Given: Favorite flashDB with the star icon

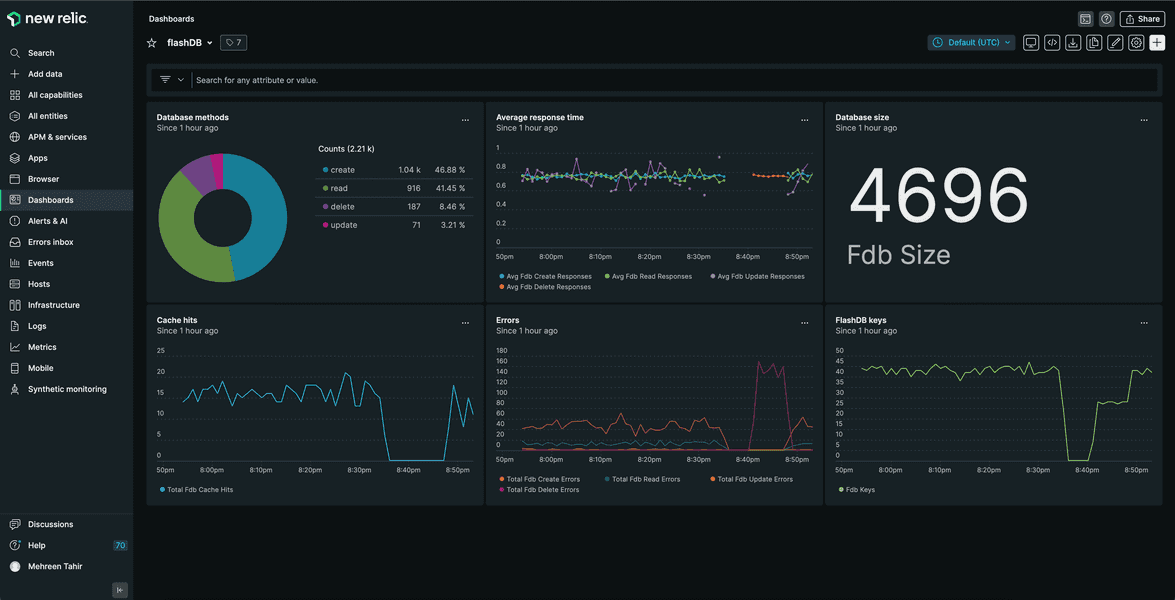Looking at the screenshot, I should [152, 43].
